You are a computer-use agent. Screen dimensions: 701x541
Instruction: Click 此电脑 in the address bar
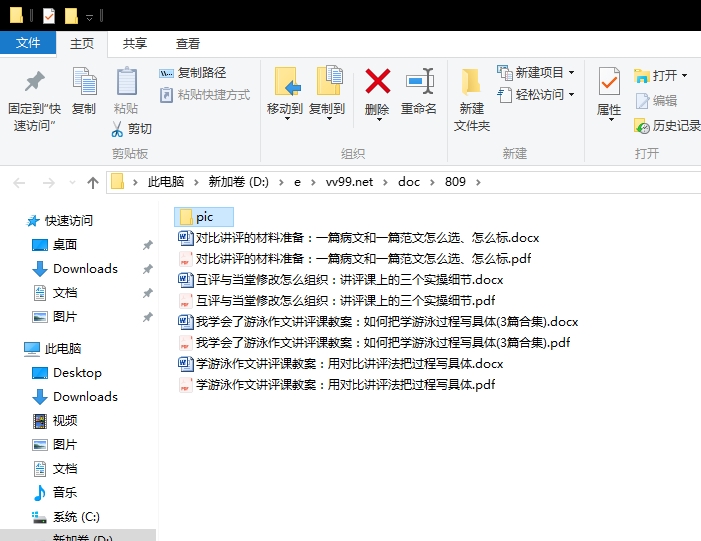166,182
